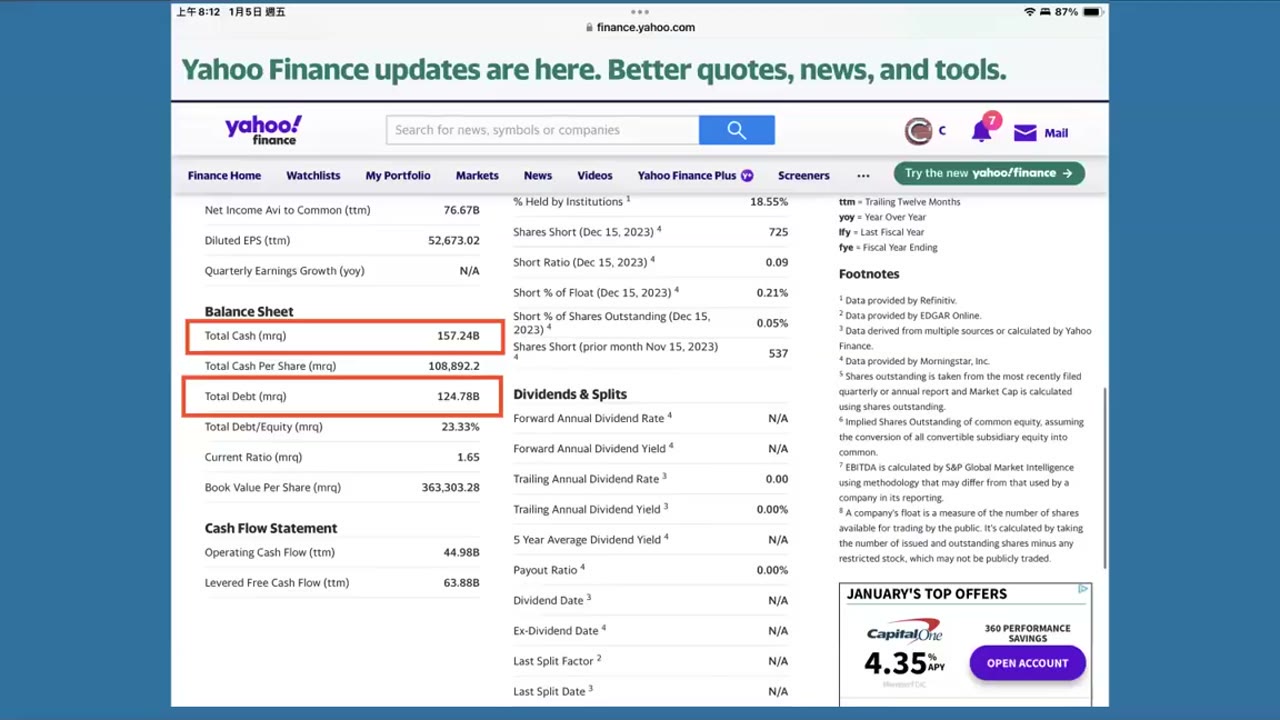
Task: Click Total Debt (mrq) row label
Action: [245, 397]
